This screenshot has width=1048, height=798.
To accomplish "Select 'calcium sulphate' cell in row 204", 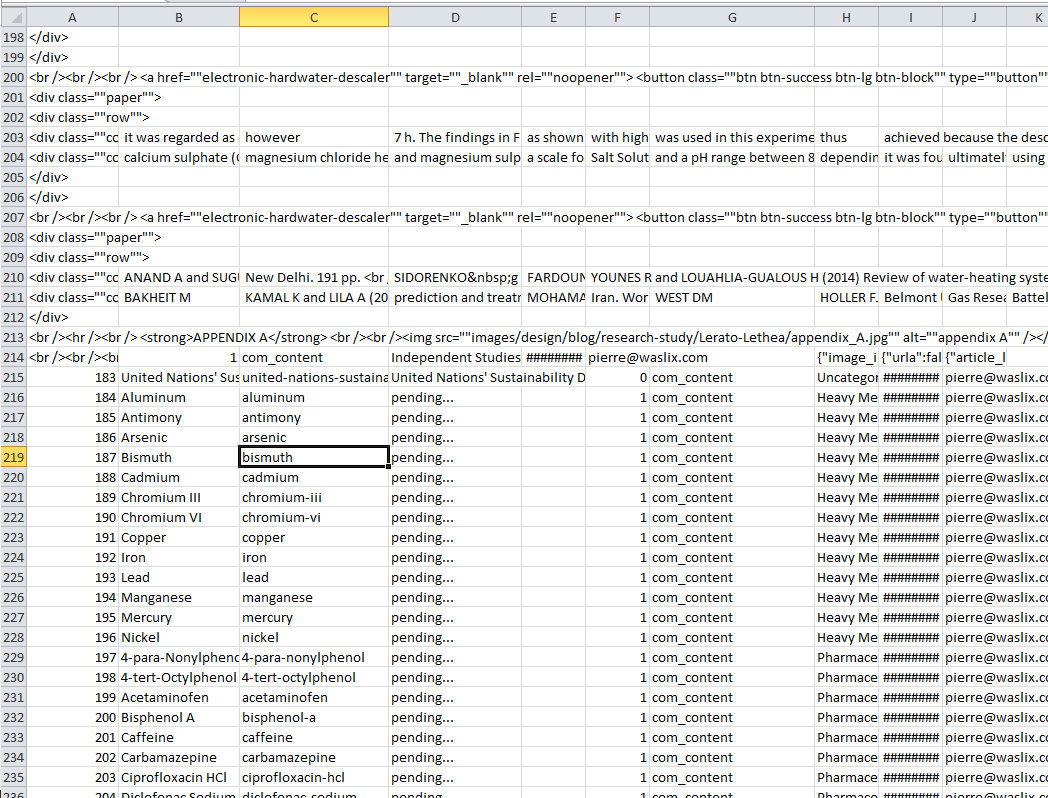I will pos(179,157).
